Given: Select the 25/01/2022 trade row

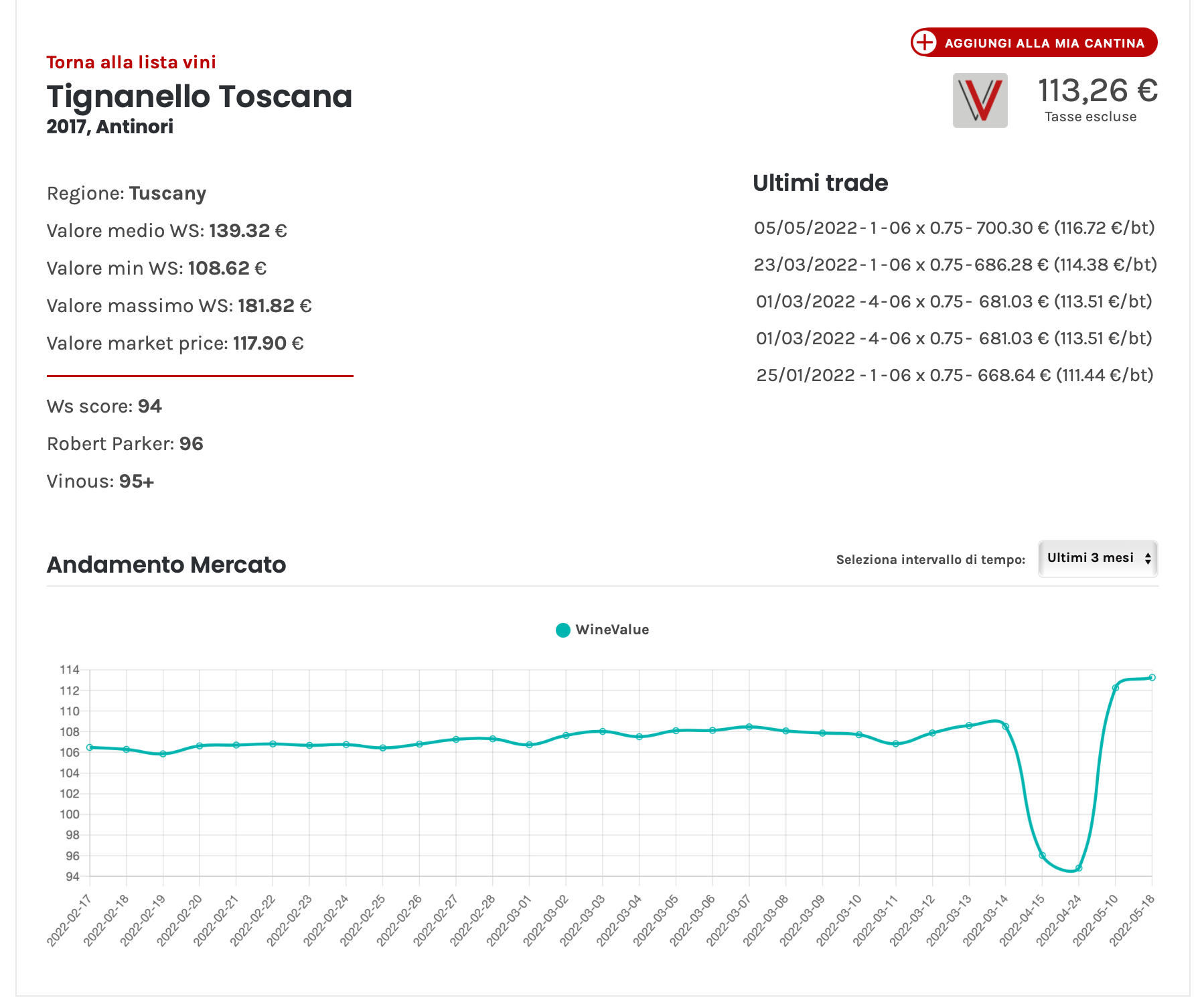Looking at the screenshot, I should click(955, 375).
